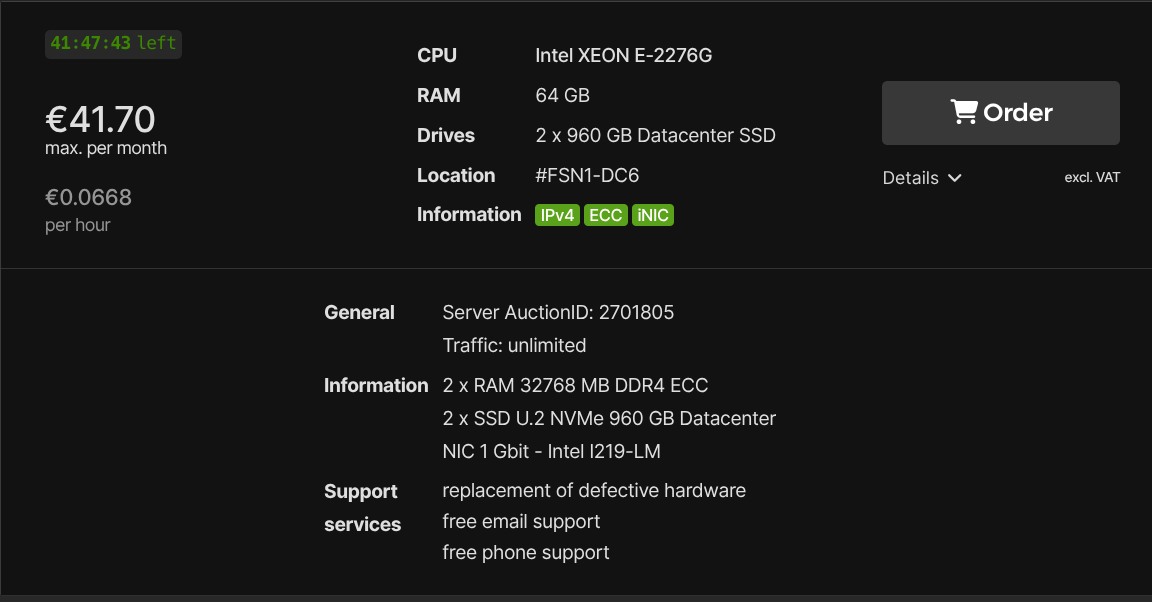Viewport: 1152px width, 602px height.
Task: Select the ECC green badge
Action: coord(605,215)
